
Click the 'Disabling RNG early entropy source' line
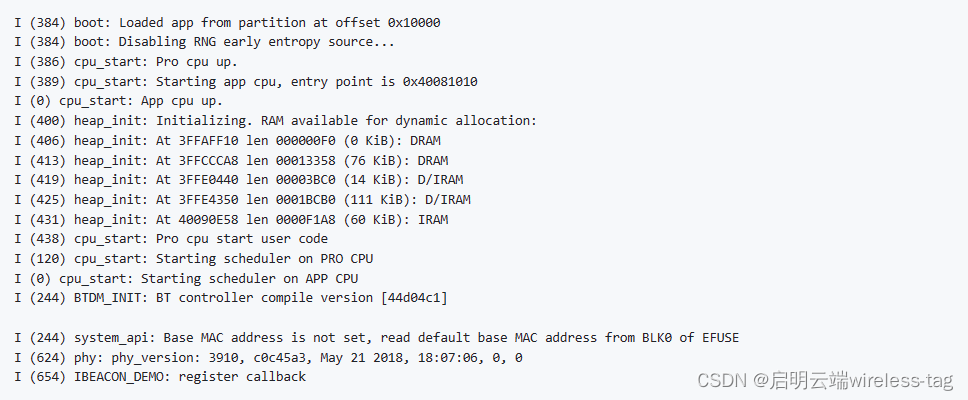[x=204, y=43]
